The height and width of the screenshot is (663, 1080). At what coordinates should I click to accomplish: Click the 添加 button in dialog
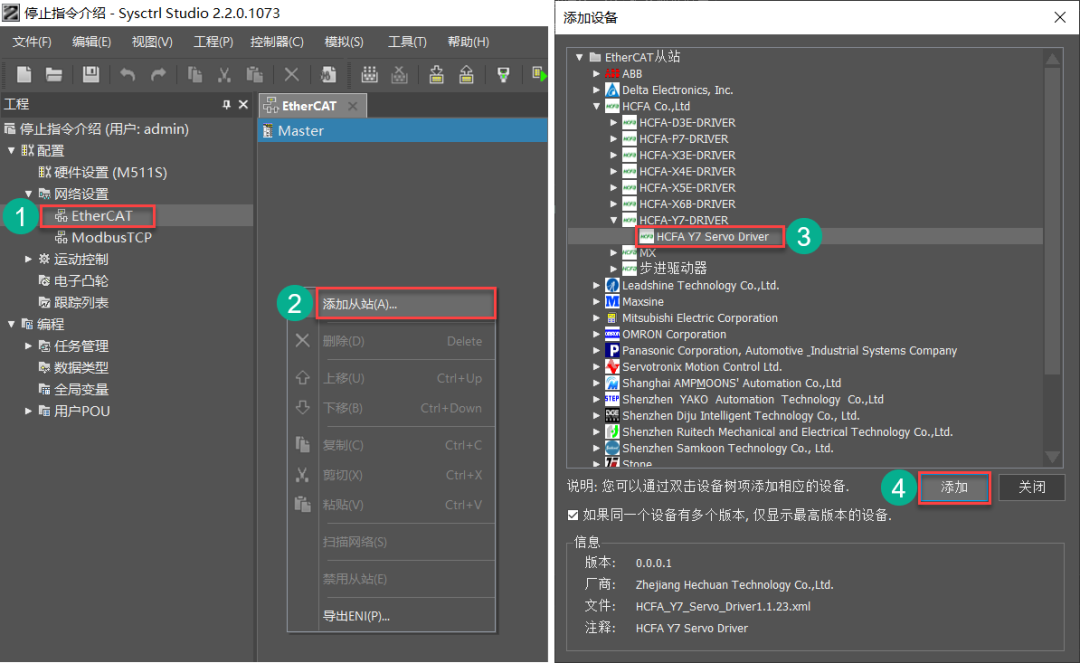(x=954, y=487)
